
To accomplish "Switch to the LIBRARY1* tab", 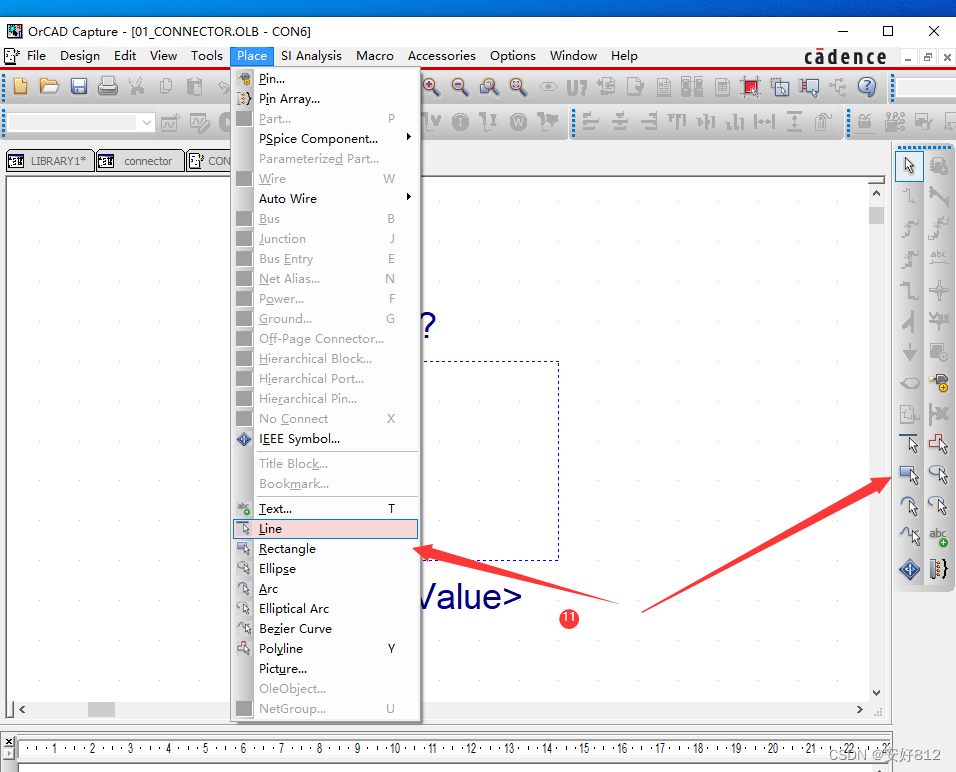I will pyautogui.click(x=50, y=161).
